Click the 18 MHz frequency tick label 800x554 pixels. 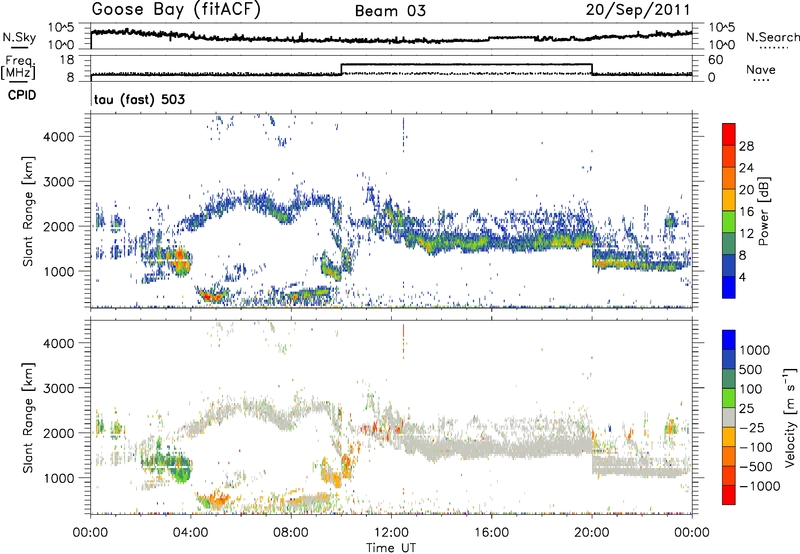[x=67, y=60]
